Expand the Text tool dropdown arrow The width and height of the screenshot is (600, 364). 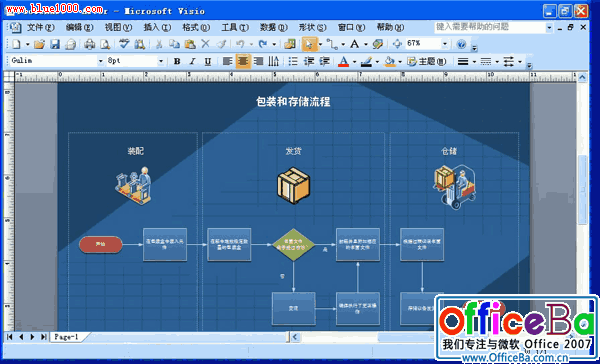click(x=366, y=45)
